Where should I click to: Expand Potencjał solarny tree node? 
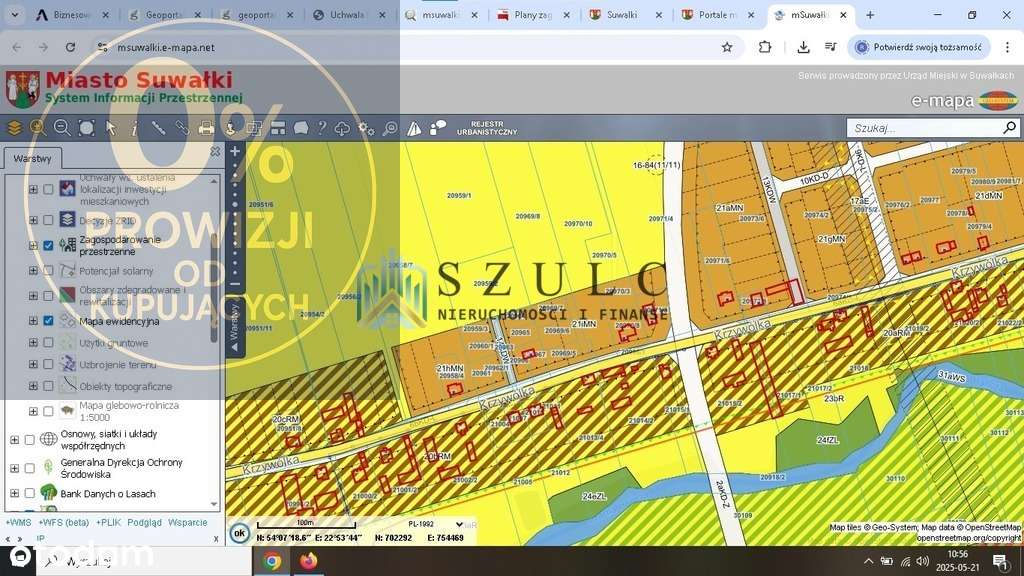(x=33, y=270)
